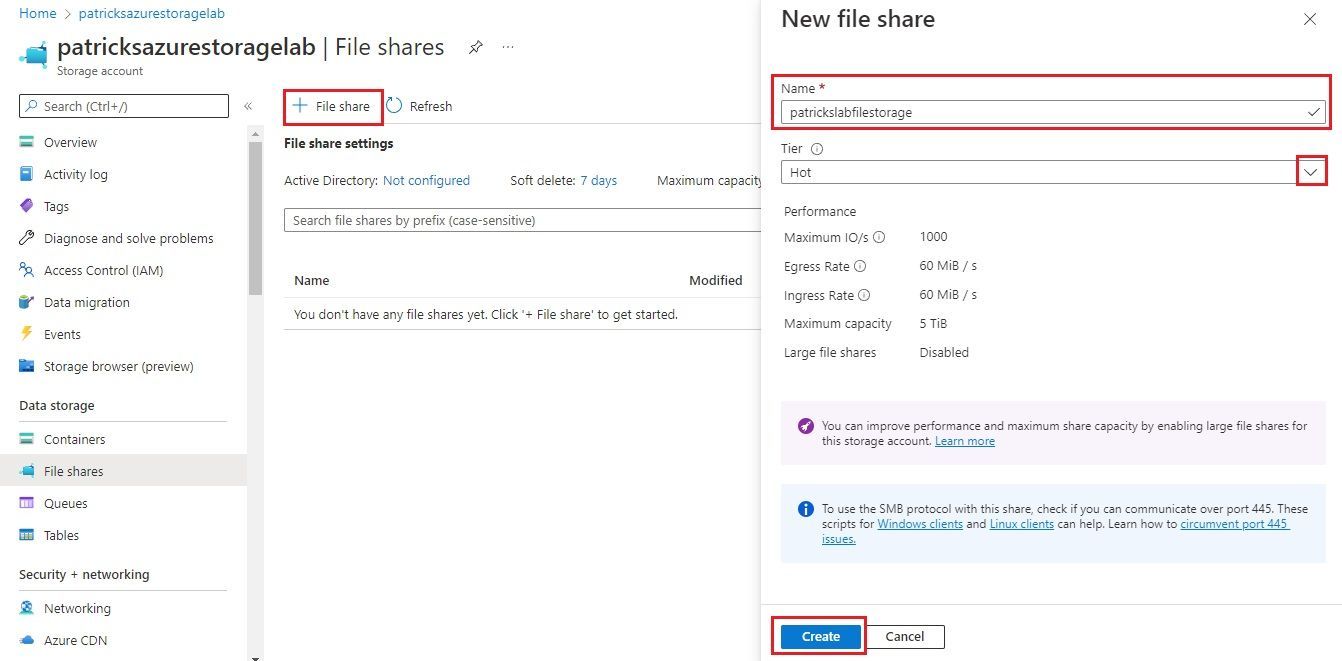Image resolution: width=1342 pixels, height=661 pixels.
Task: Open the Events menu item
Action: point(62,334)
